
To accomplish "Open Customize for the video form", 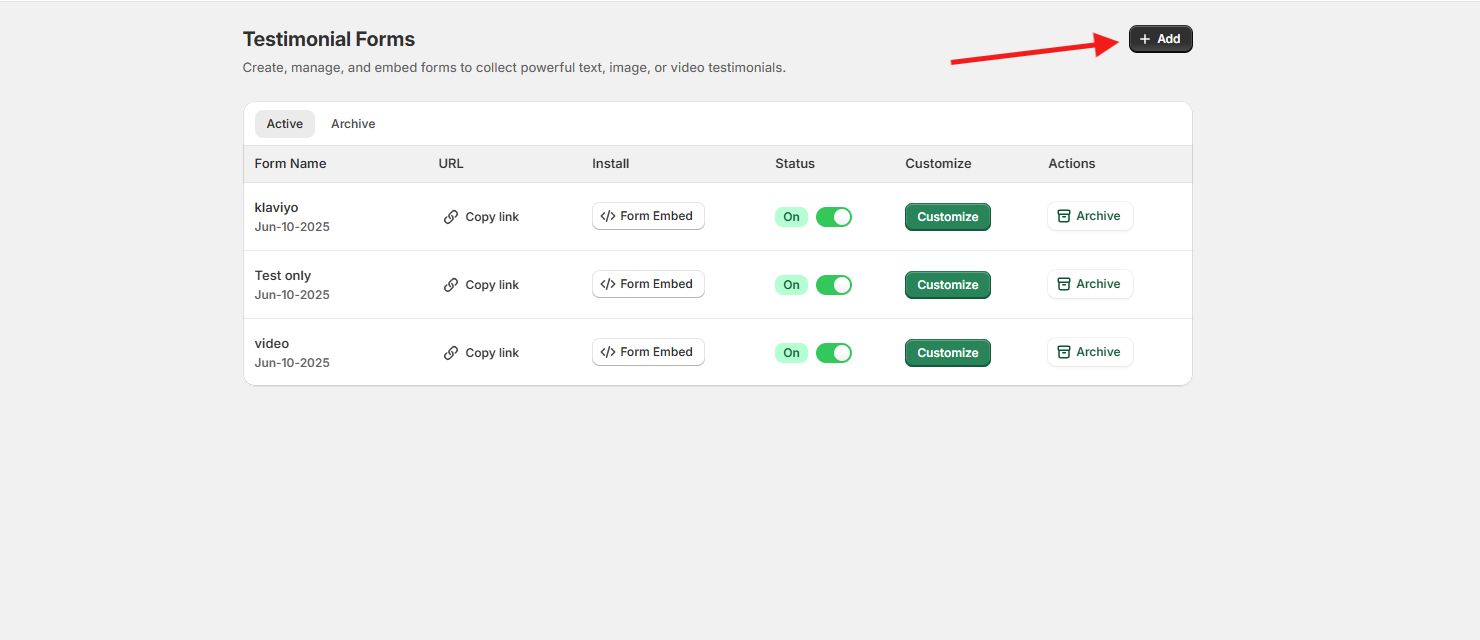I will [x=947, y=353].
